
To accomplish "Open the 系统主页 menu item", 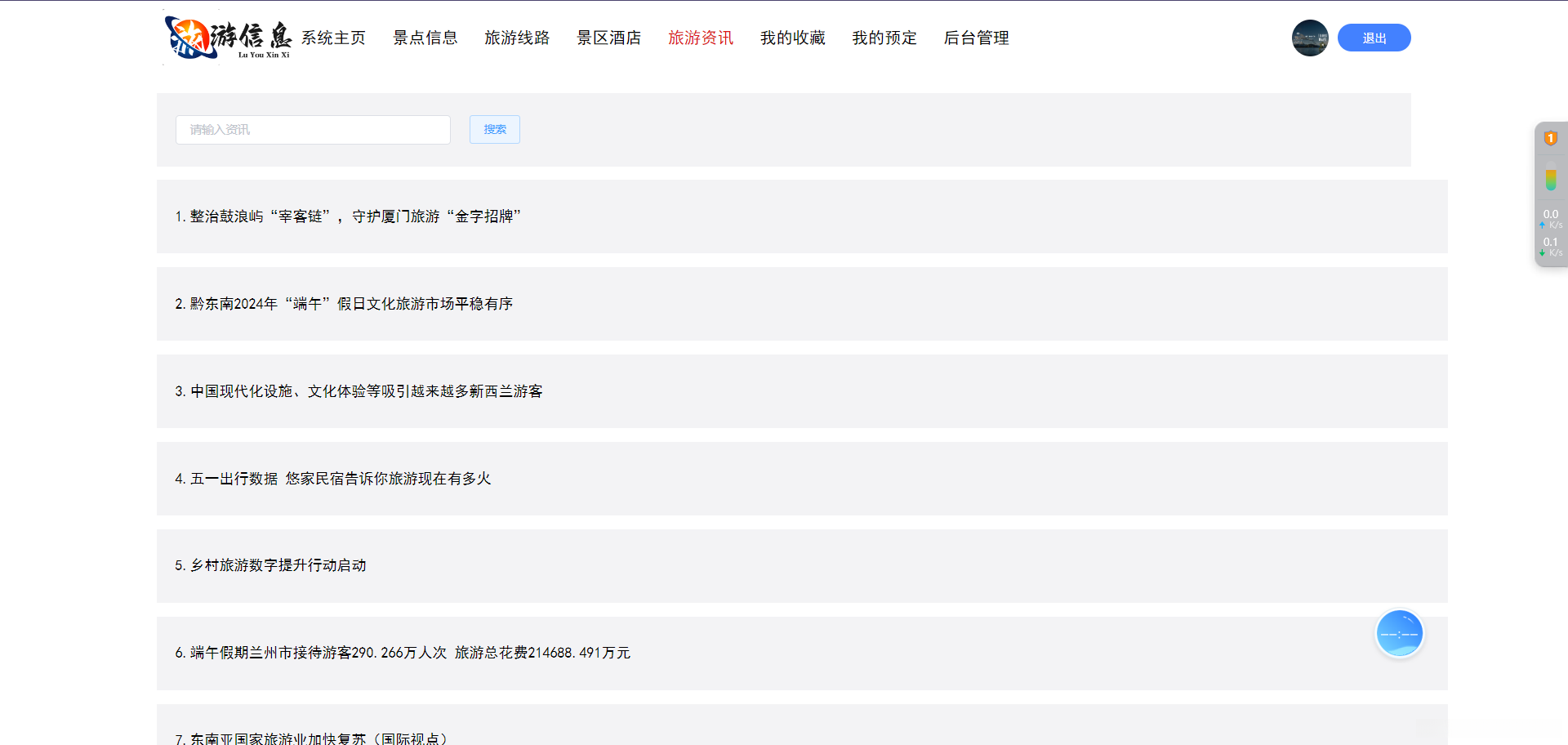I will tap(333, 38).
